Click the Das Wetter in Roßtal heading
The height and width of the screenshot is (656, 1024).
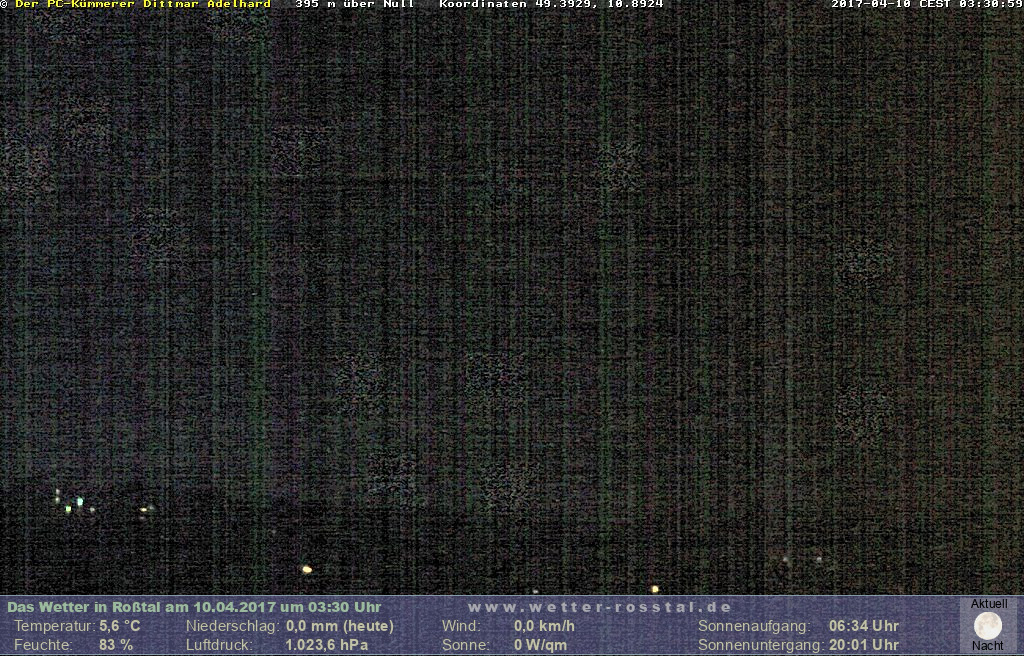tap(194, 607)
